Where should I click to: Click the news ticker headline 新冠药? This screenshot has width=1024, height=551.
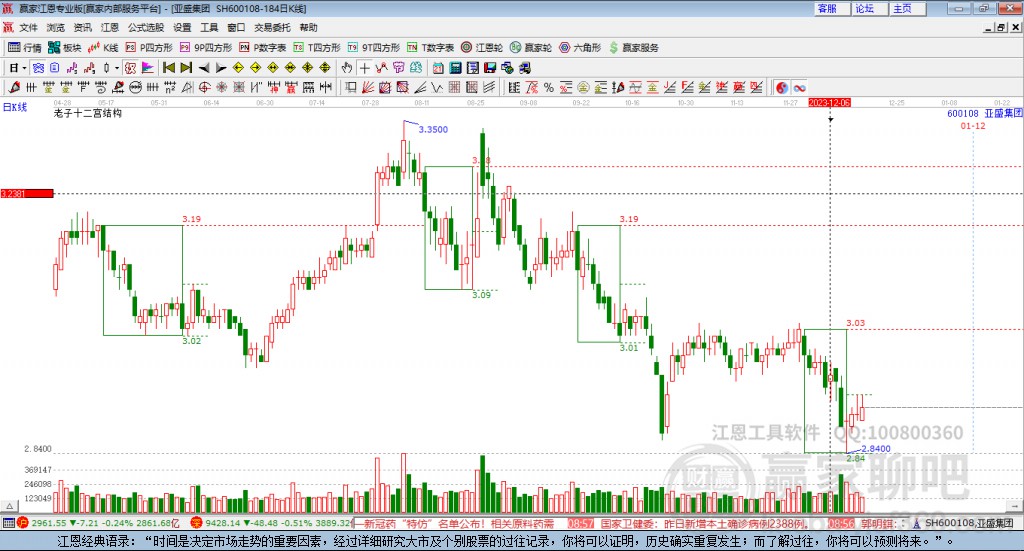tap(458, 523)
